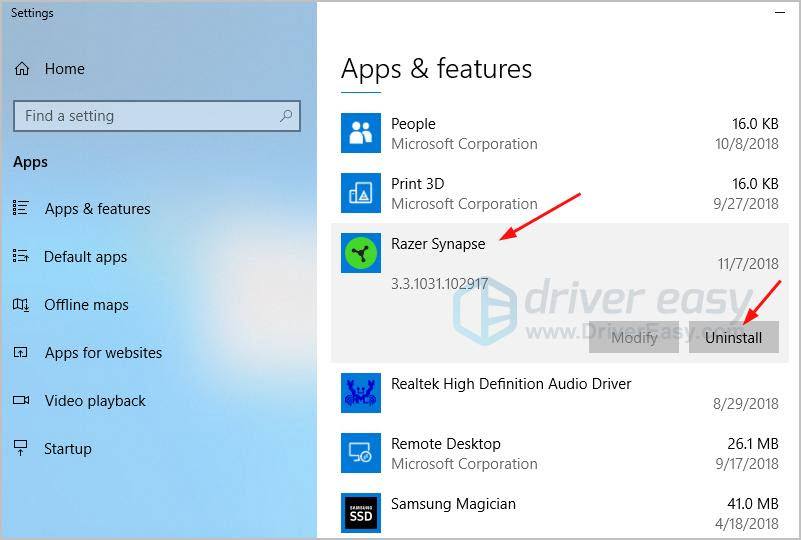
Task: Click the Razer Synapse version 3.3.1031.102917
Action: pyautogui.click(x=440, y=284)
